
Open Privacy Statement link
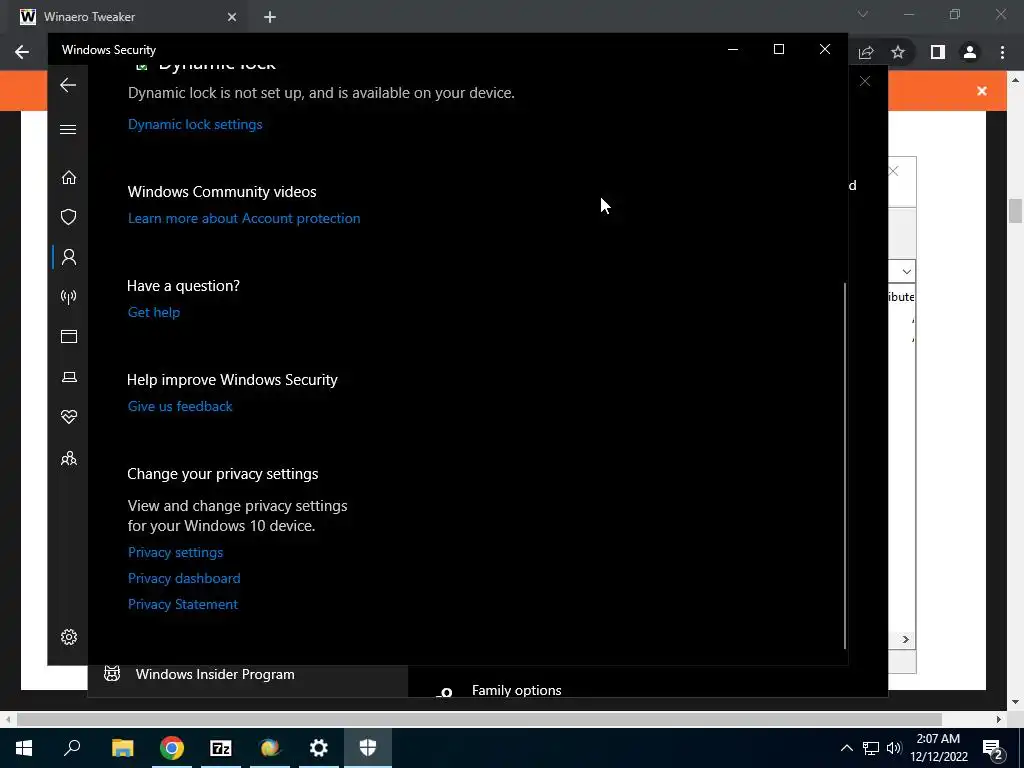click(x=182, y=605)
